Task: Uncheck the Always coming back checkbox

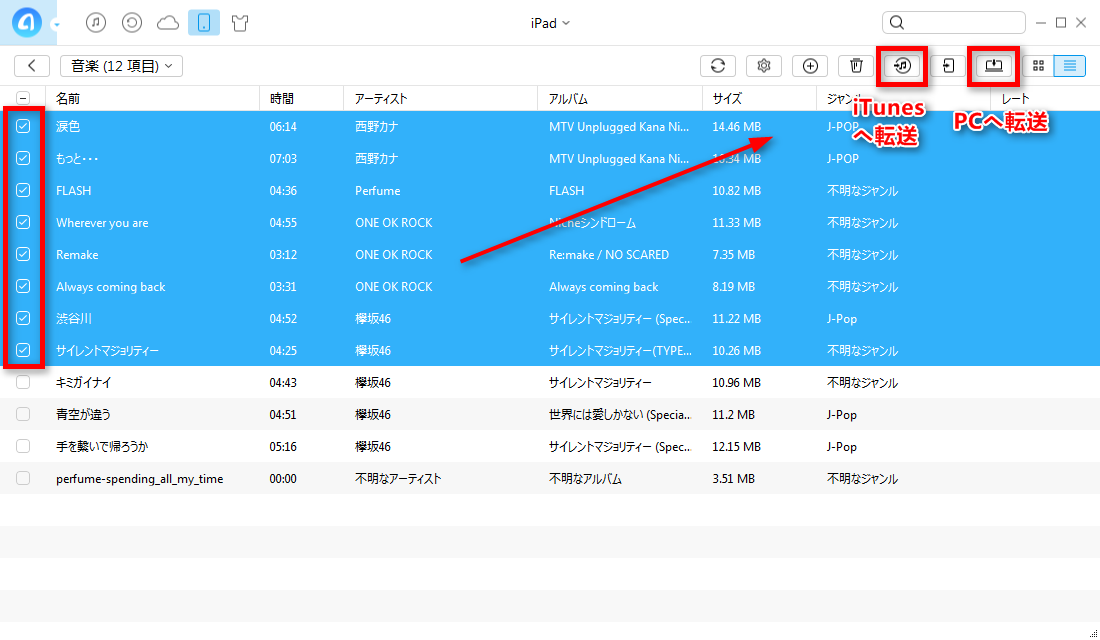Action: pos(23,286)
